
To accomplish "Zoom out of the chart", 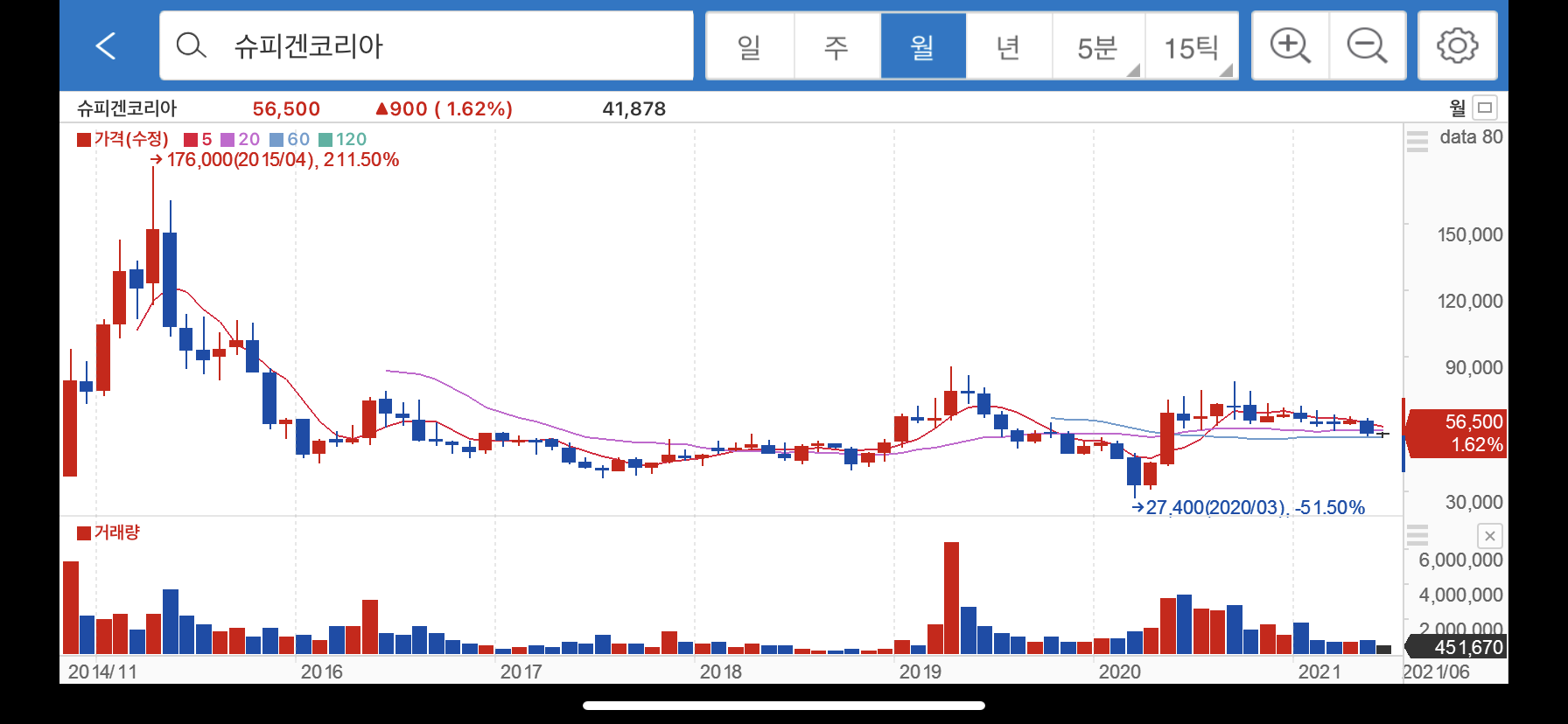I will pyautogui.click(x=1368, y=45).
